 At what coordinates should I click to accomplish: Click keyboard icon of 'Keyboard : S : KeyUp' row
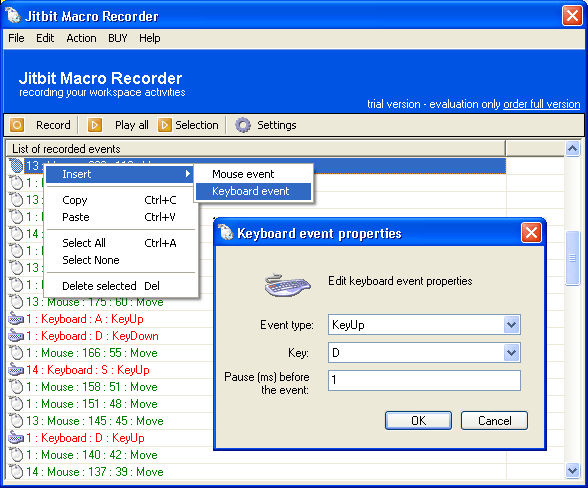16,370
